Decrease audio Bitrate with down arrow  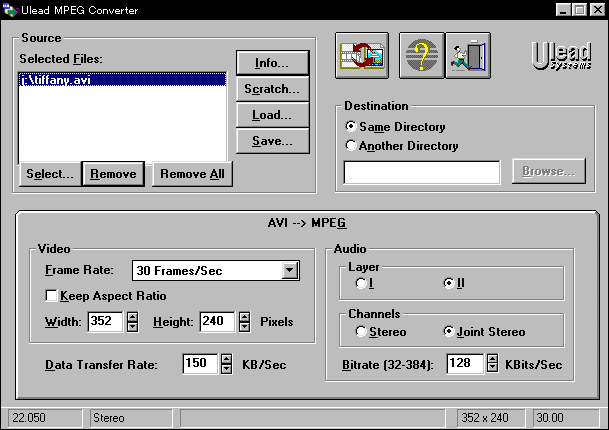tap(492, 369)
